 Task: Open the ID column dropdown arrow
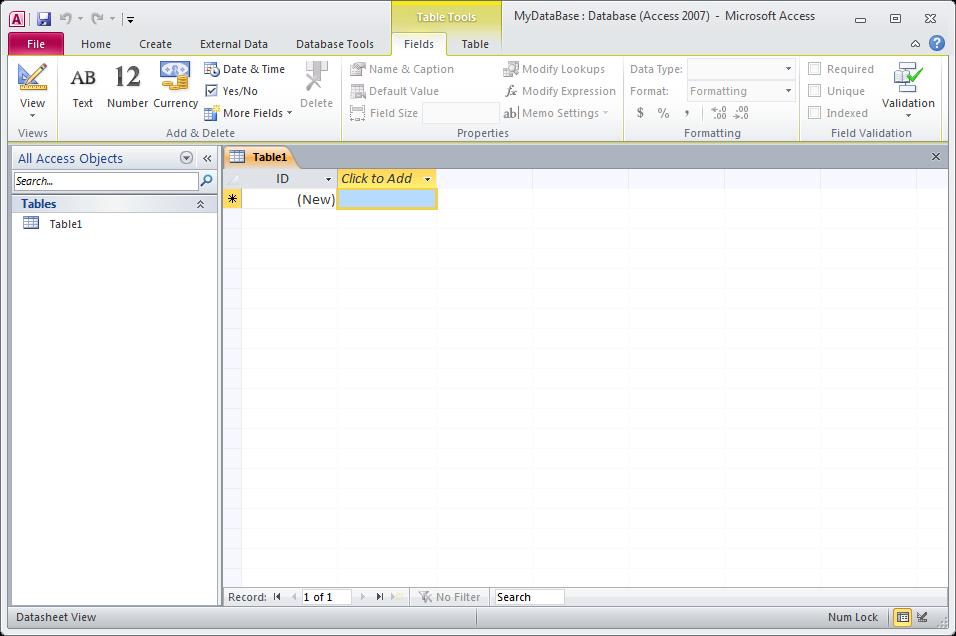(x=328, y=179)
